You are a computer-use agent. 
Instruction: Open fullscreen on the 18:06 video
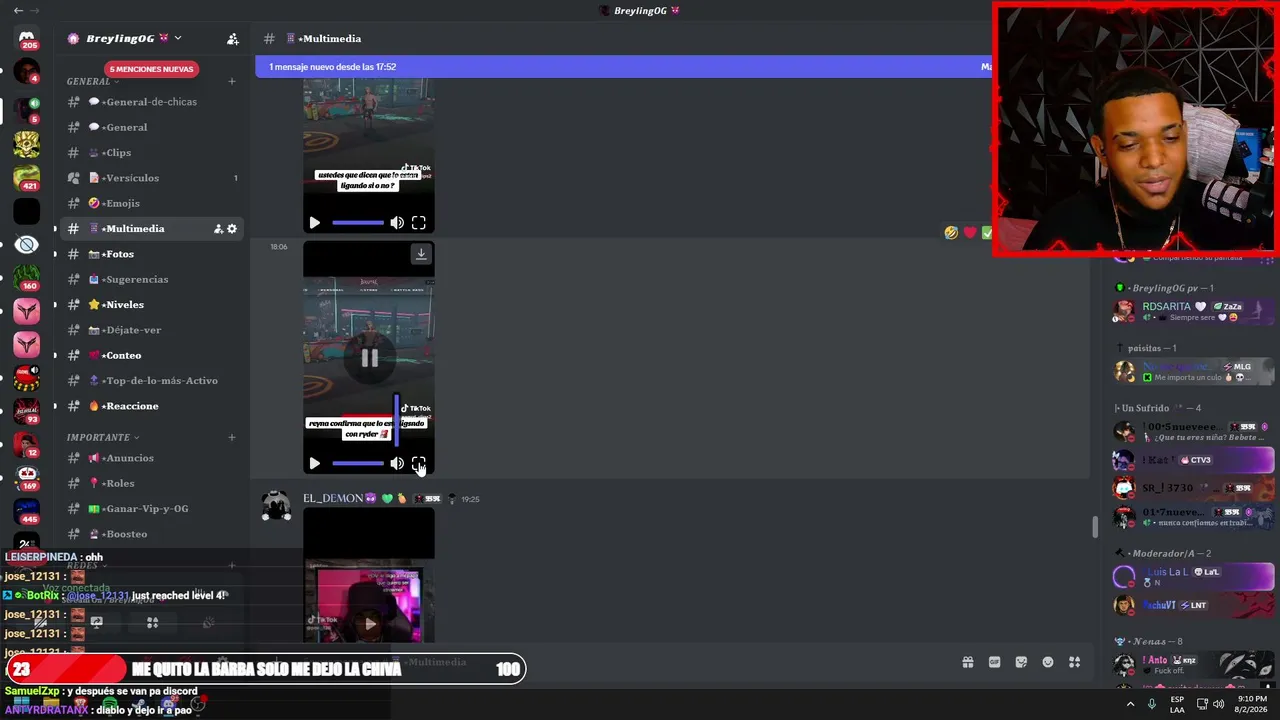(419, 464)
